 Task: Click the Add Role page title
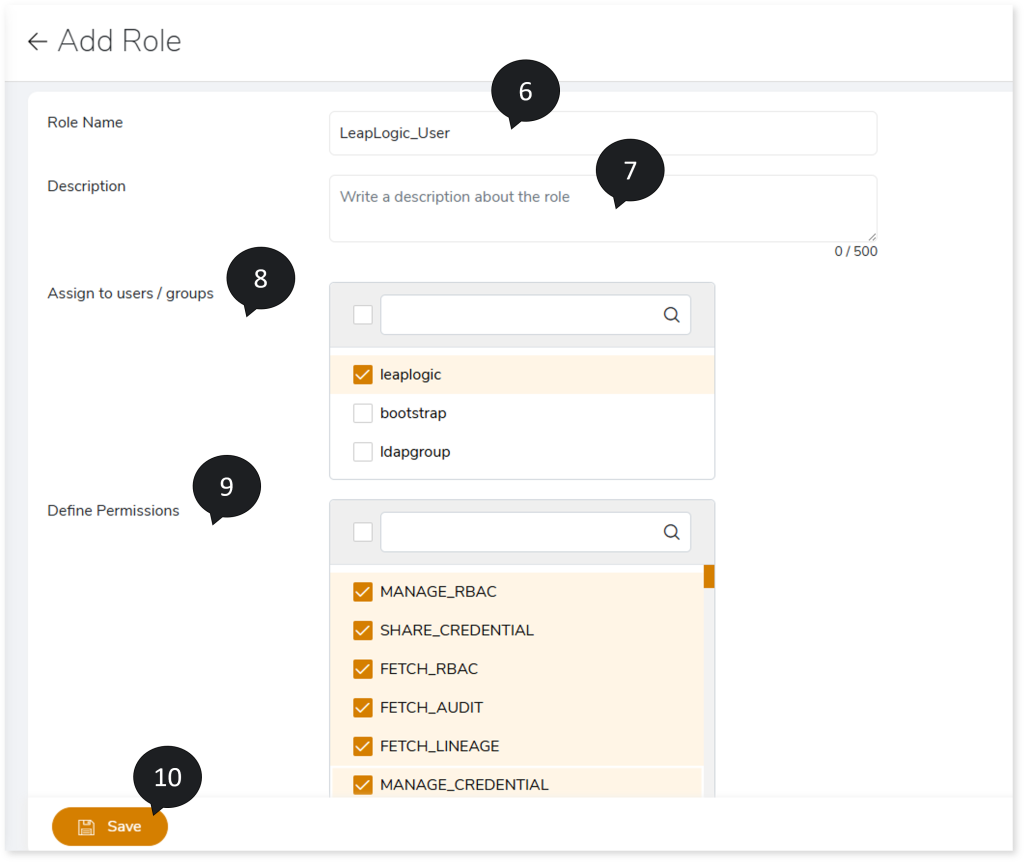pyautogui.click(x=120, y=41)
